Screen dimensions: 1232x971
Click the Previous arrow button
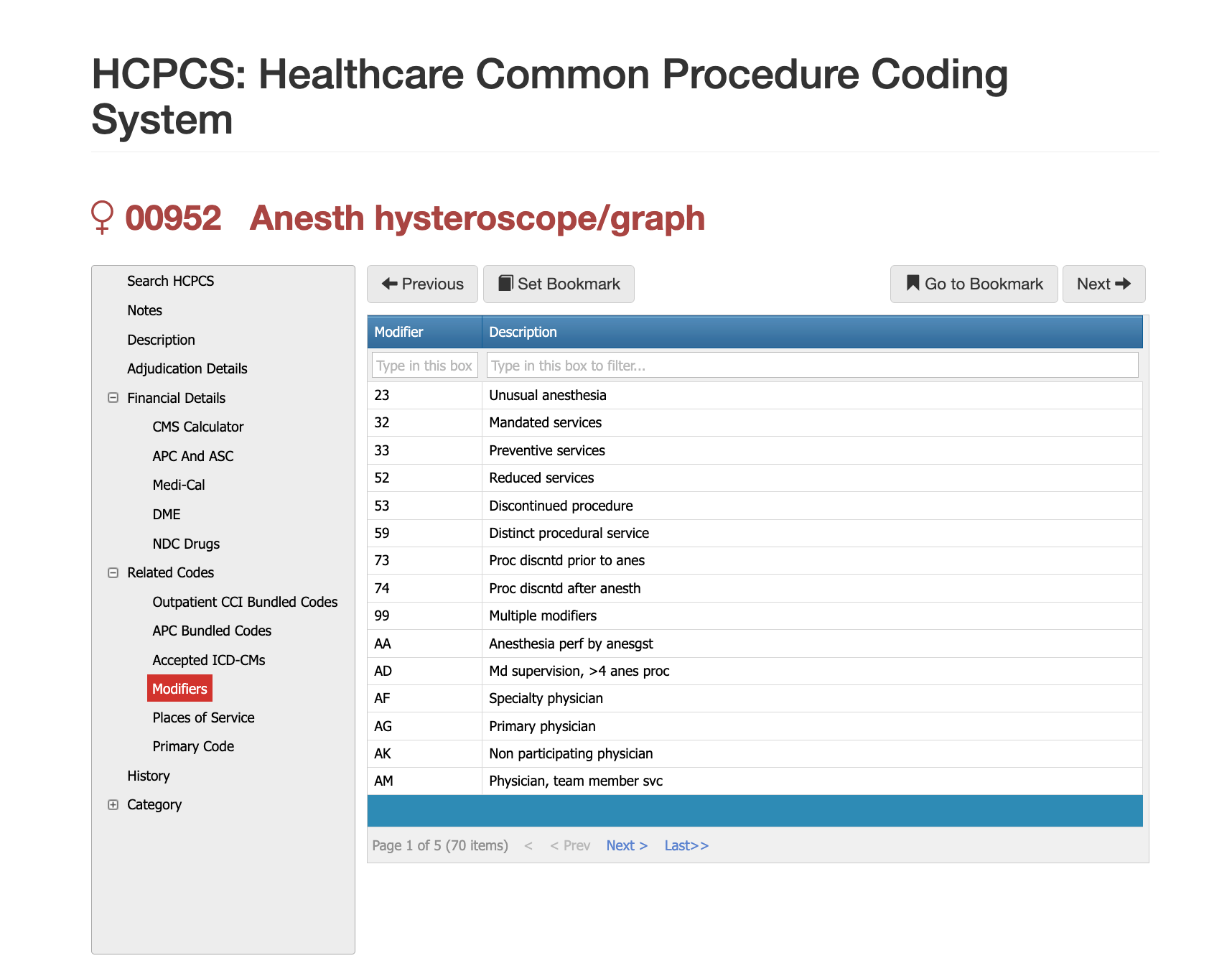click(422, 284)
